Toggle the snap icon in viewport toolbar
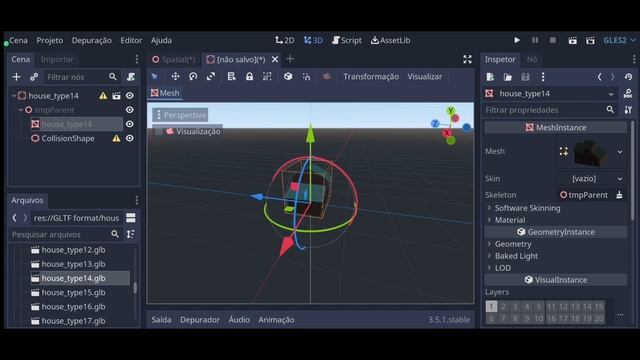This screenshot has height=360, width=640. click(x=306, y=77)
